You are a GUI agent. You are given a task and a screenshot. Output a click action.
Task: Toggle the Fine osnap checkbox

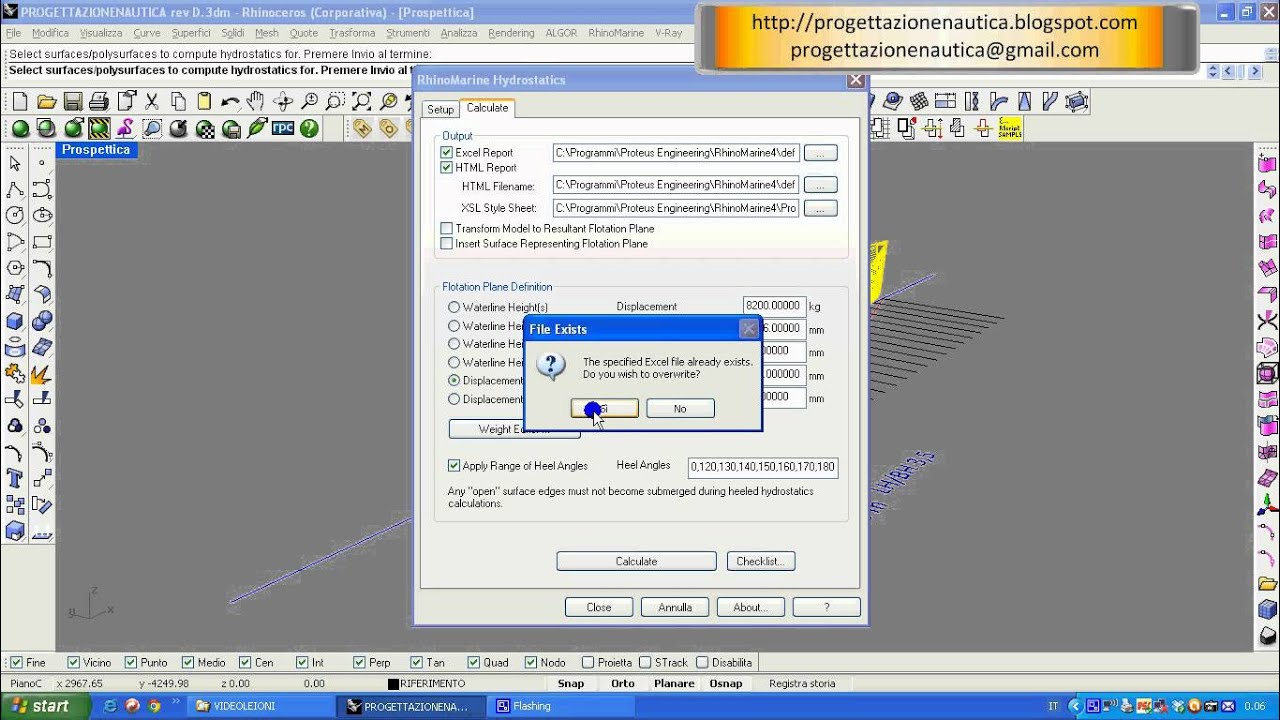[16, 662]
